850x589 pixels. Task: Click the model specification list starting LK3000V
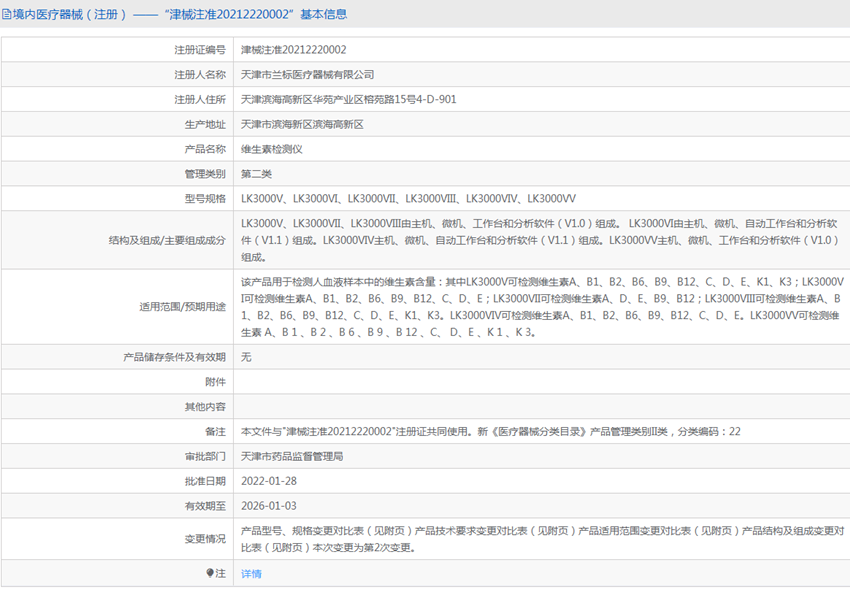[x=408, y=199]
